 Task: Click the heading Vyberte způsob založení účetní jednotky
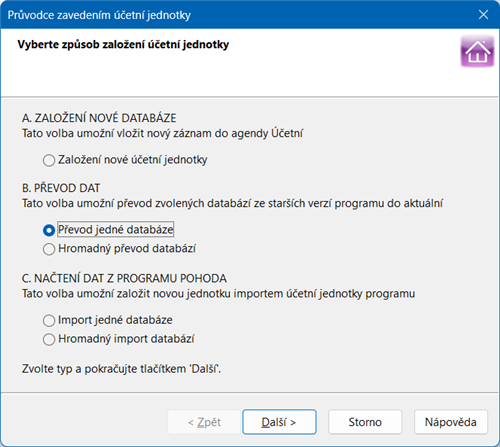tap(123, 45)
